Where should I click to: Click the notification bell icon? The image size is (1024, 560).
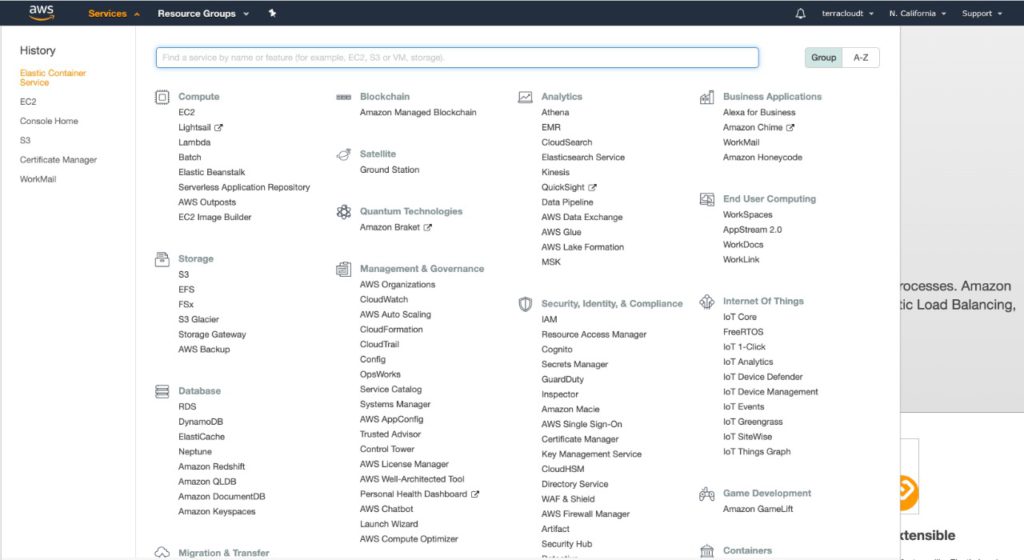point(800,14)
